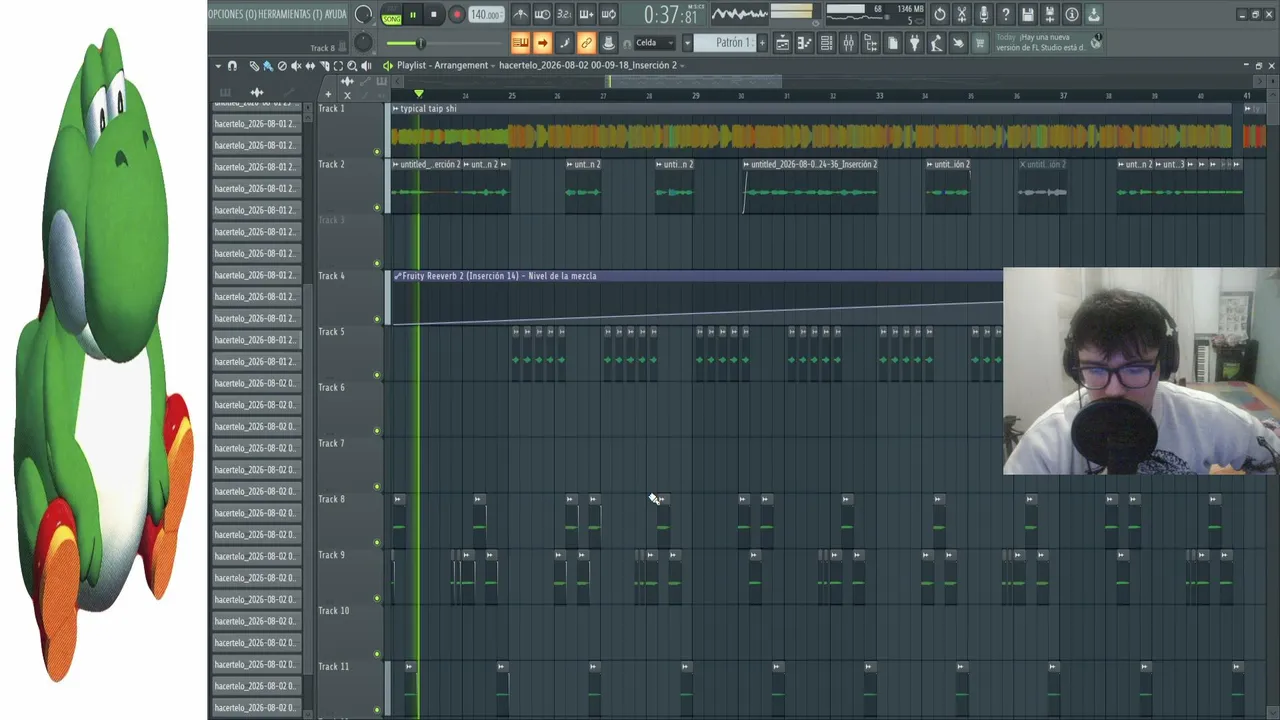Open the Celda snap dropdown

(x=655, y=43)
